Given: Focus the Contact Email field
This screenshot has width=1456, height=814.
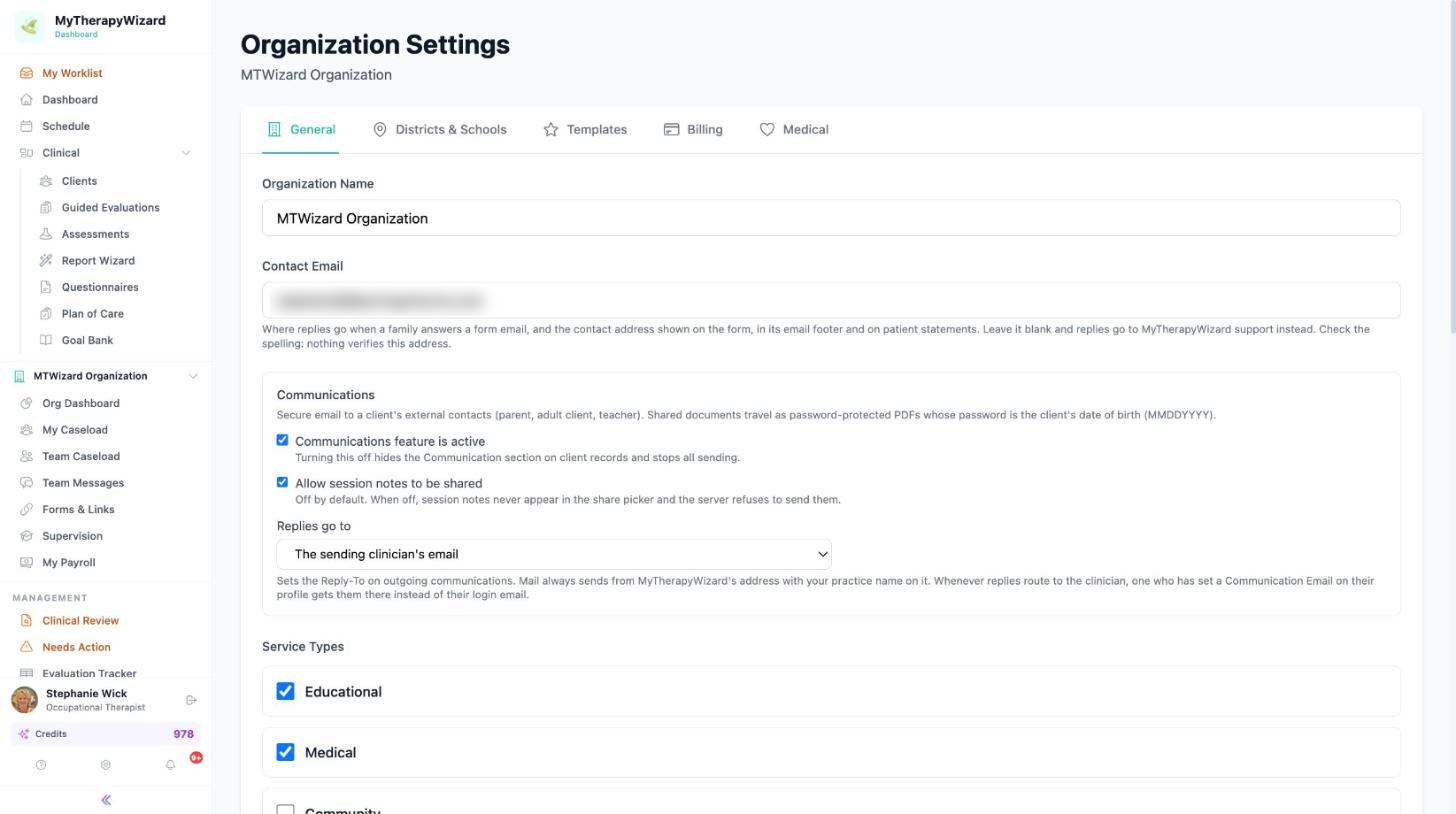Looking at the screenshot, I should (x=831, y=300).
